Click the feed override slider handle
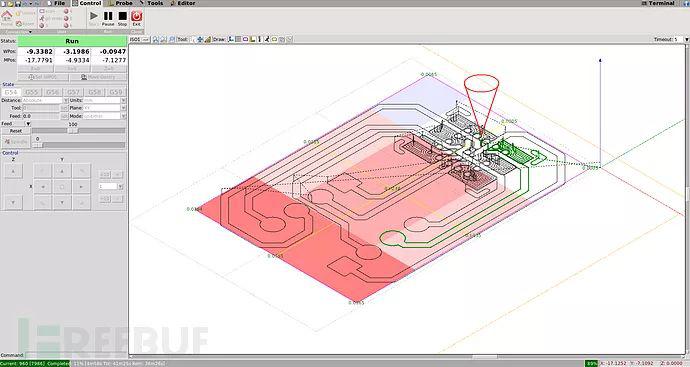This screenshot has height=367, width=690. (74, 131)
